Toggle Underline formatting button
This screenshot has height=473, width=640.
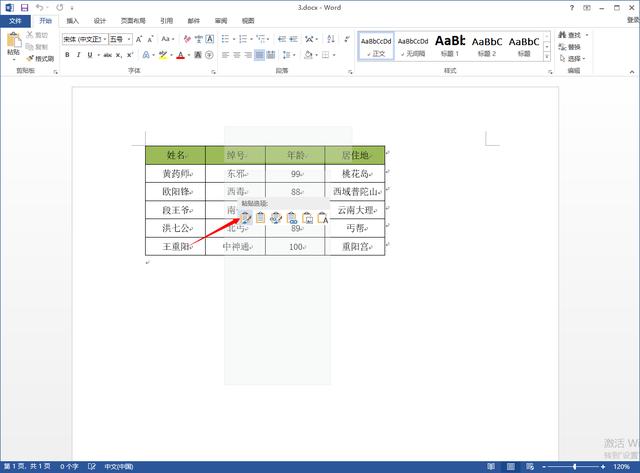pyautogui.click(x=90, y=55)
